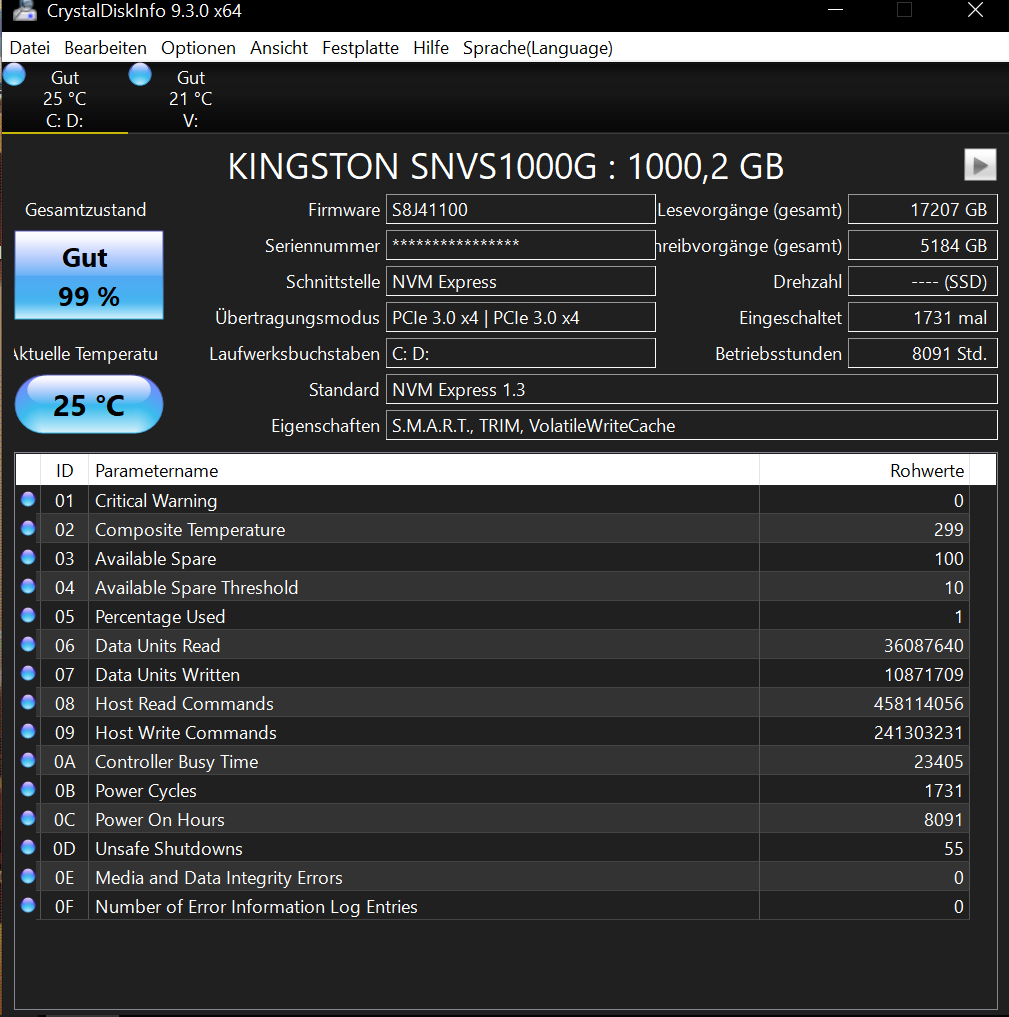Minimize the CrystalDiskInfo window

tap(835, 10)
